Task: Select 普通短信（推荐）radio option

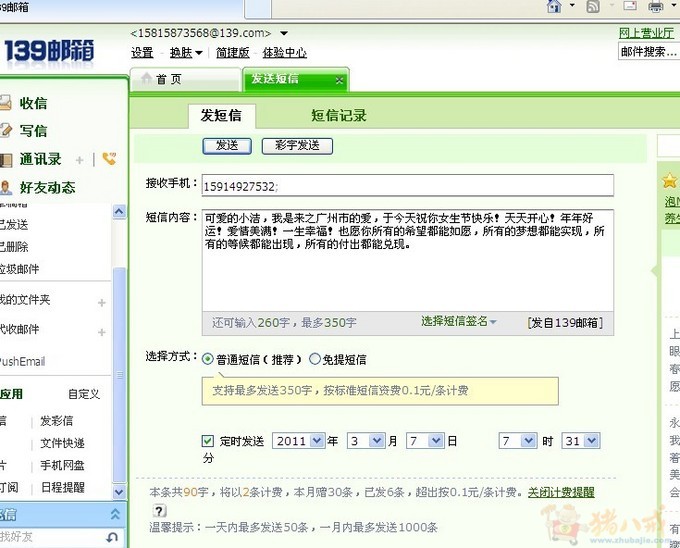Action: (x=208, y=359)
